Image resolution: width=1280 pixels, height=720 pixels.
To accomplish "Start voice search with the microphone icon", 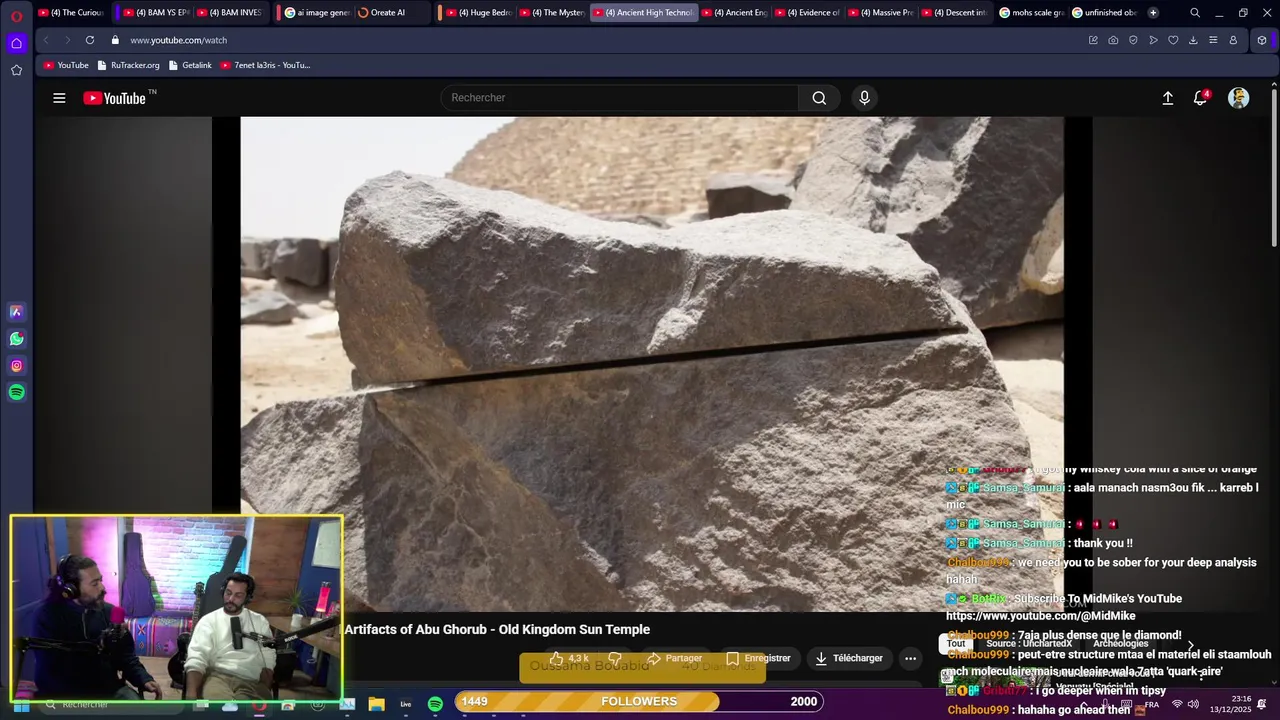I will (x=864, y=98).
